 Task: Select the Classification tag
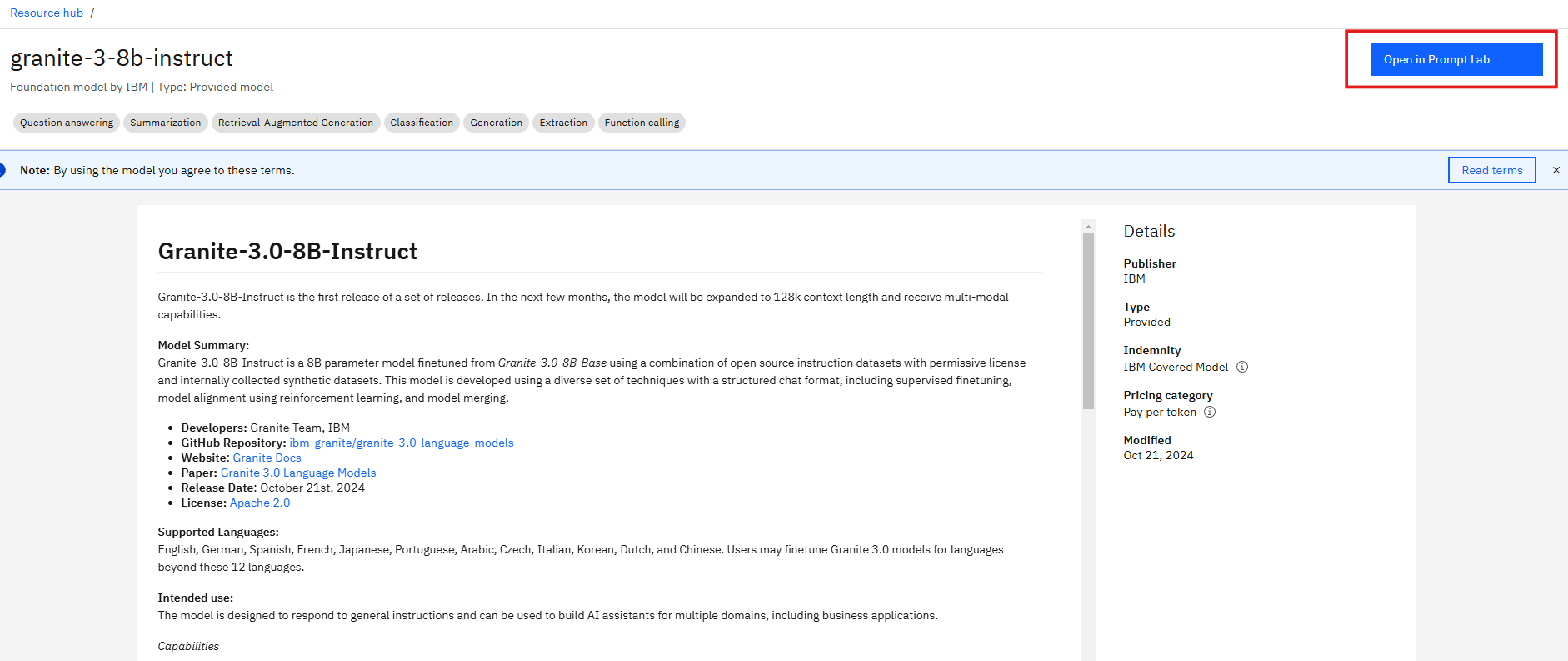pos(422,123)
